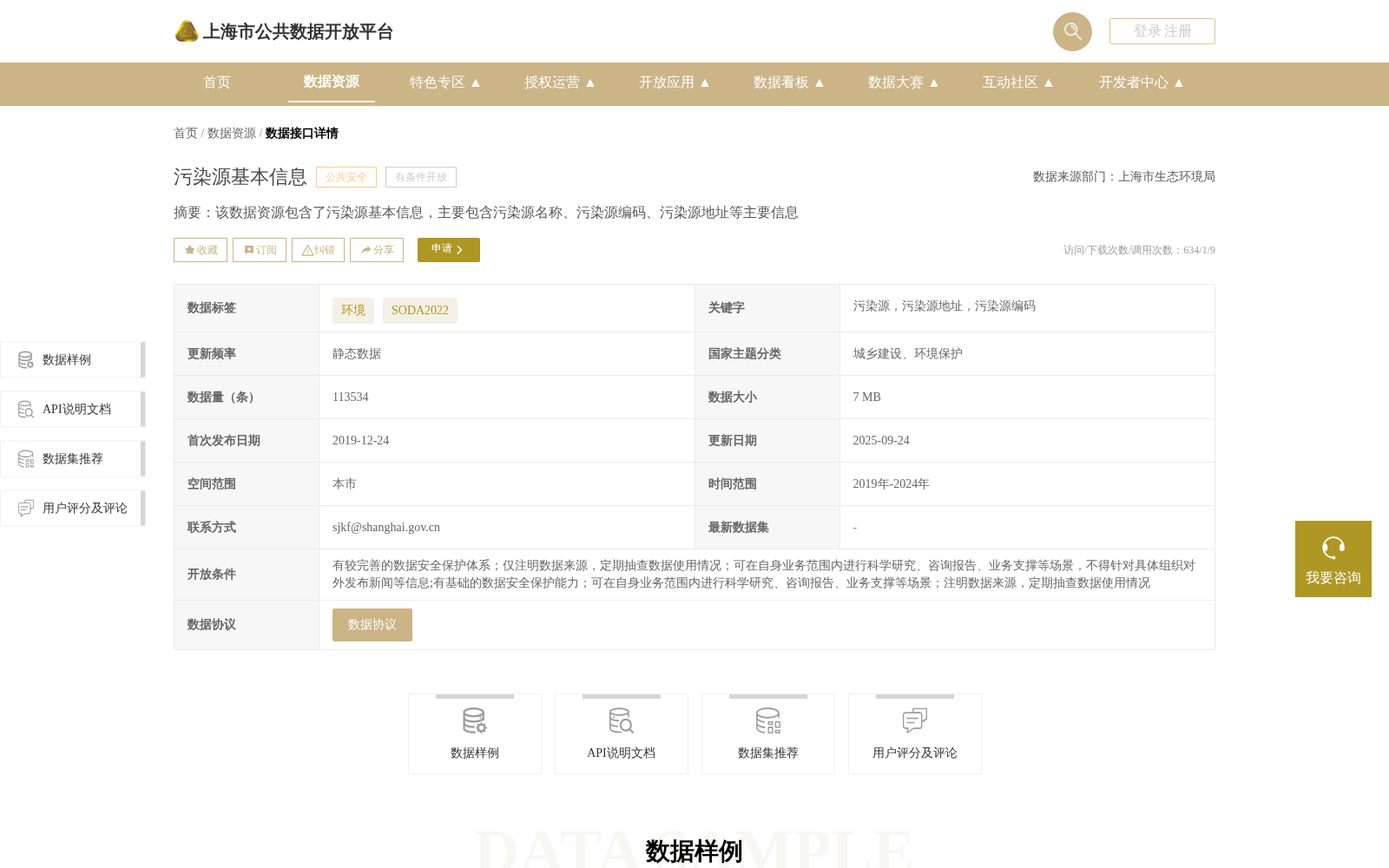Viewport: 1389px width, 868px height.
Task: Click the 数据样例 card icon
Action: coord(475,721)
